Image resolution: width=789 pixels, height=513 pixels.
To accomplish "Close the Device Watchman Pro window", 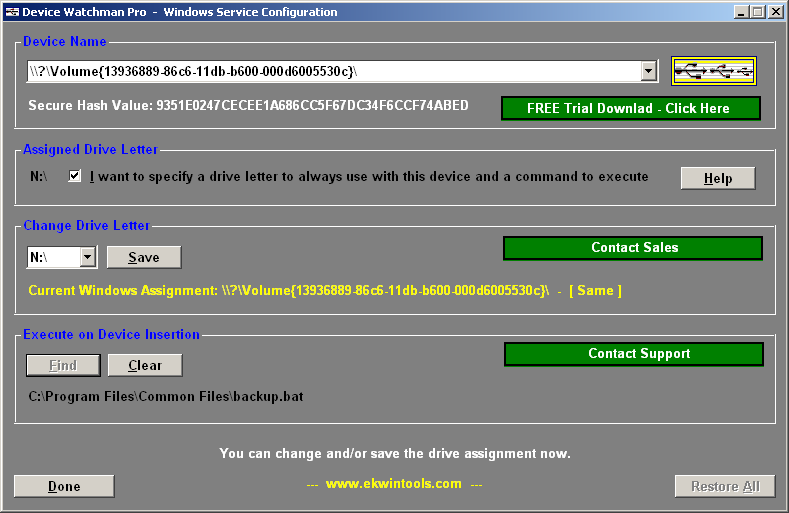I will [x=775, y=12].
